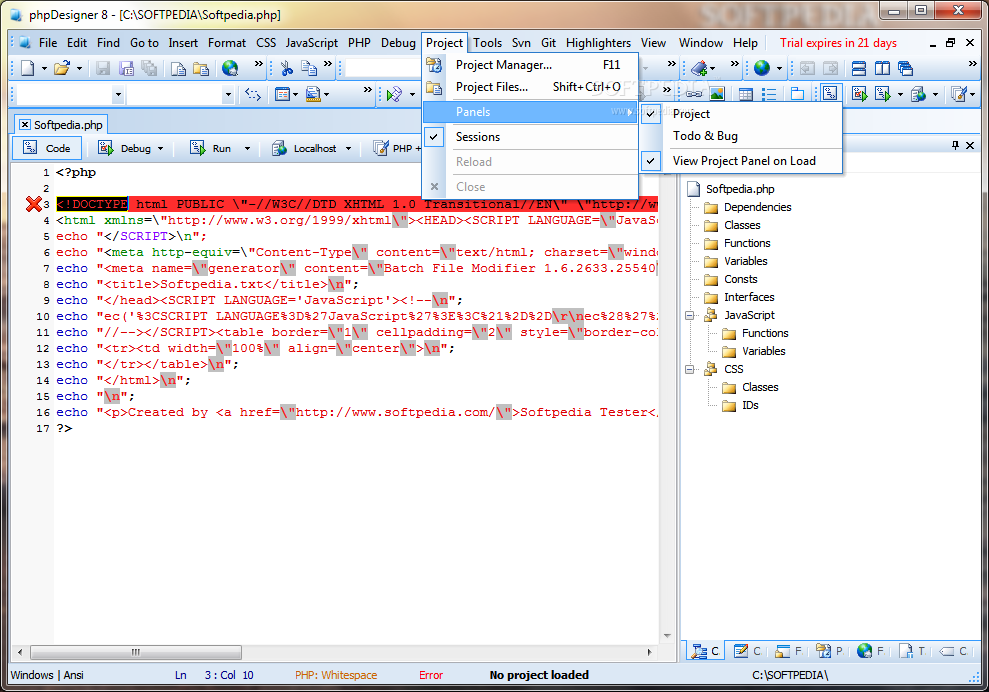The image size is (989, 692).
Task: Expand the Panels submenu entry
Action: pos(530,112)
